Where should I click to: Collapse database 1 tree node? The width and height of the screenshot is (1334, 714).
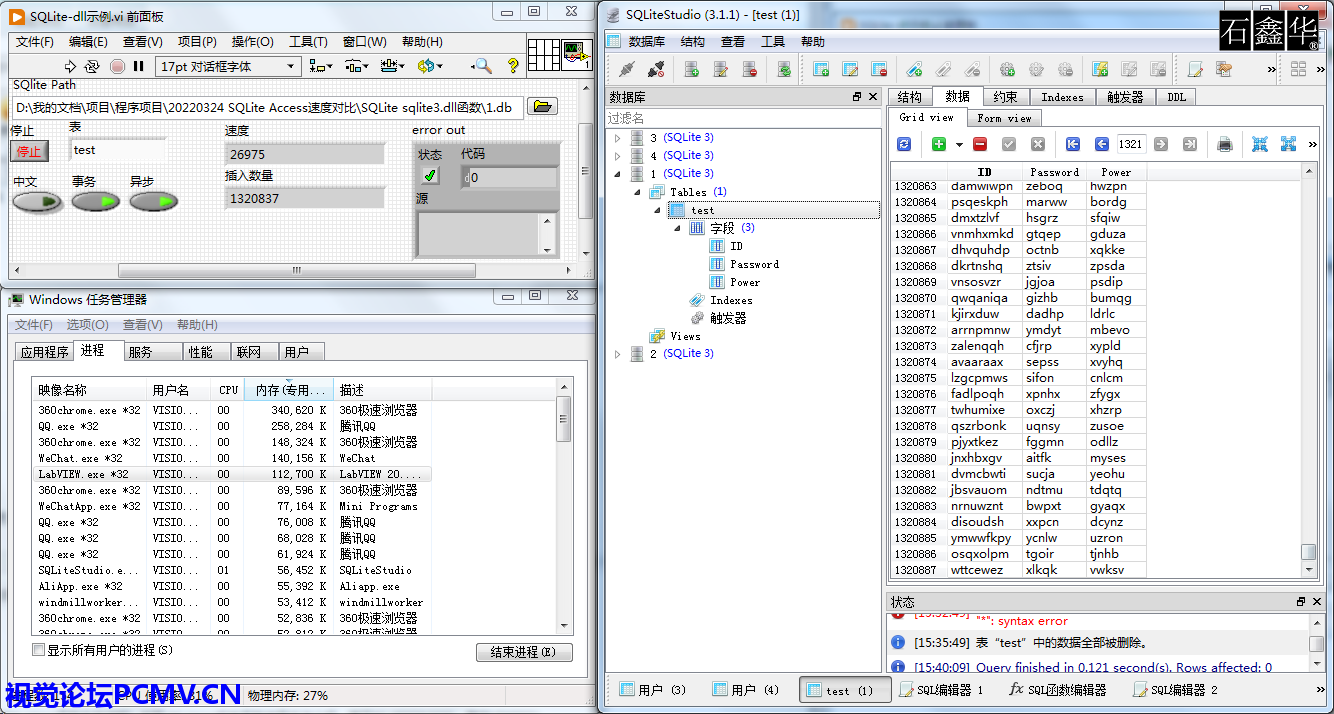coord(618,174)
